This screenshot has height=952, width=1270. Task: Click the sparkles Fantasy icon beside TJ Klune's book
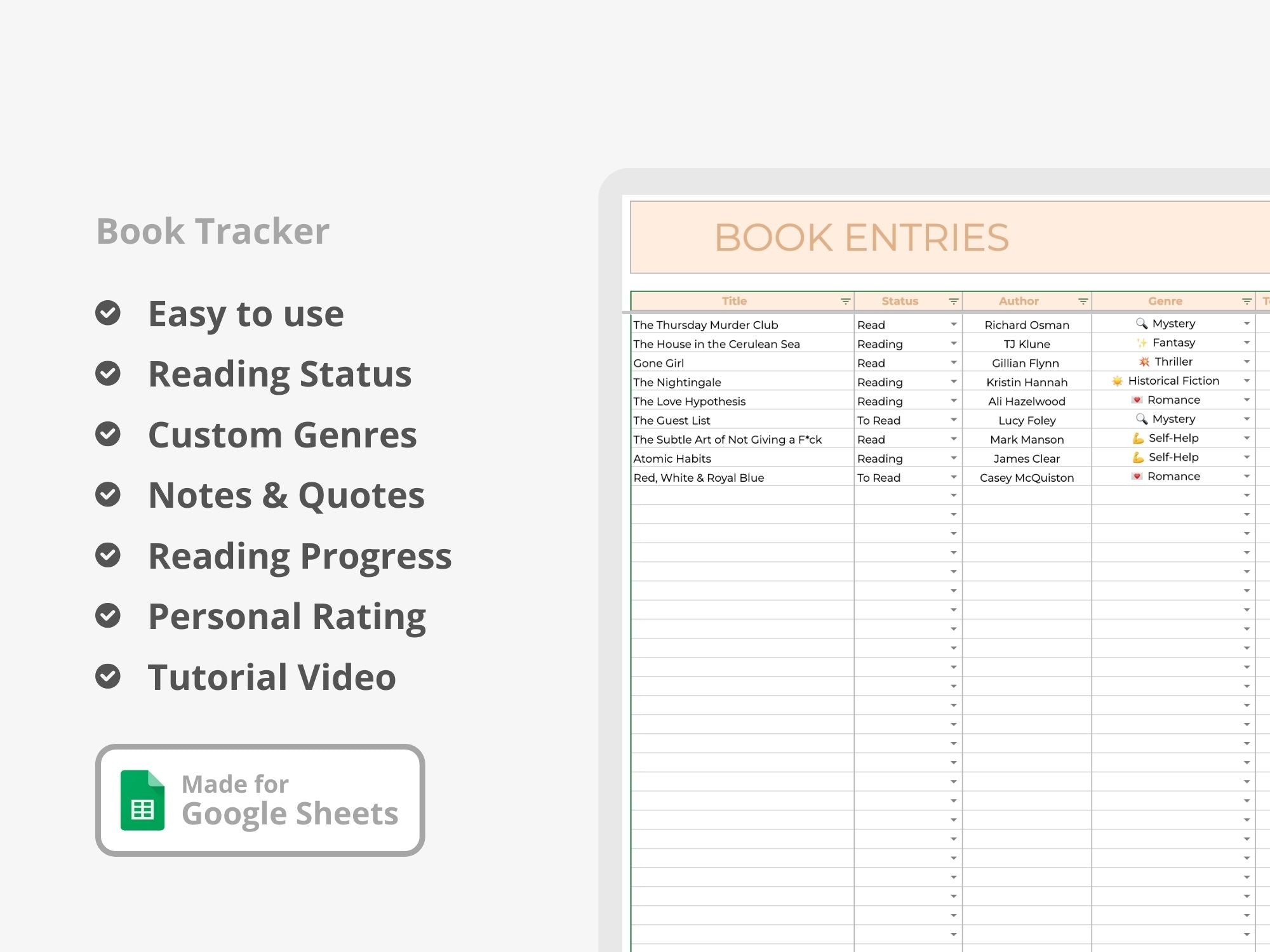point(1141,342)
